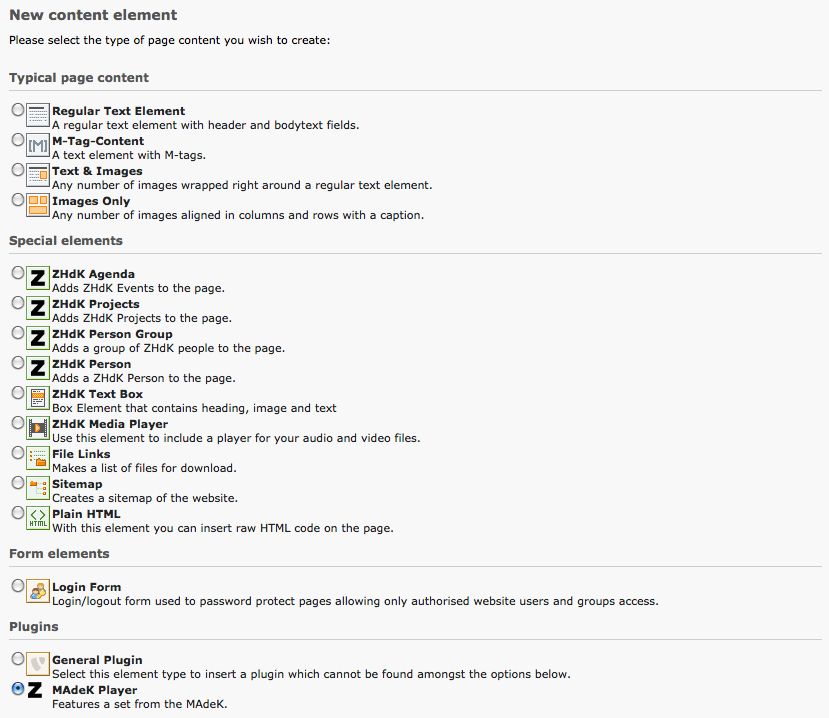Click the General Plugin icon
829x718 pixels.
[x=38, y=663]
